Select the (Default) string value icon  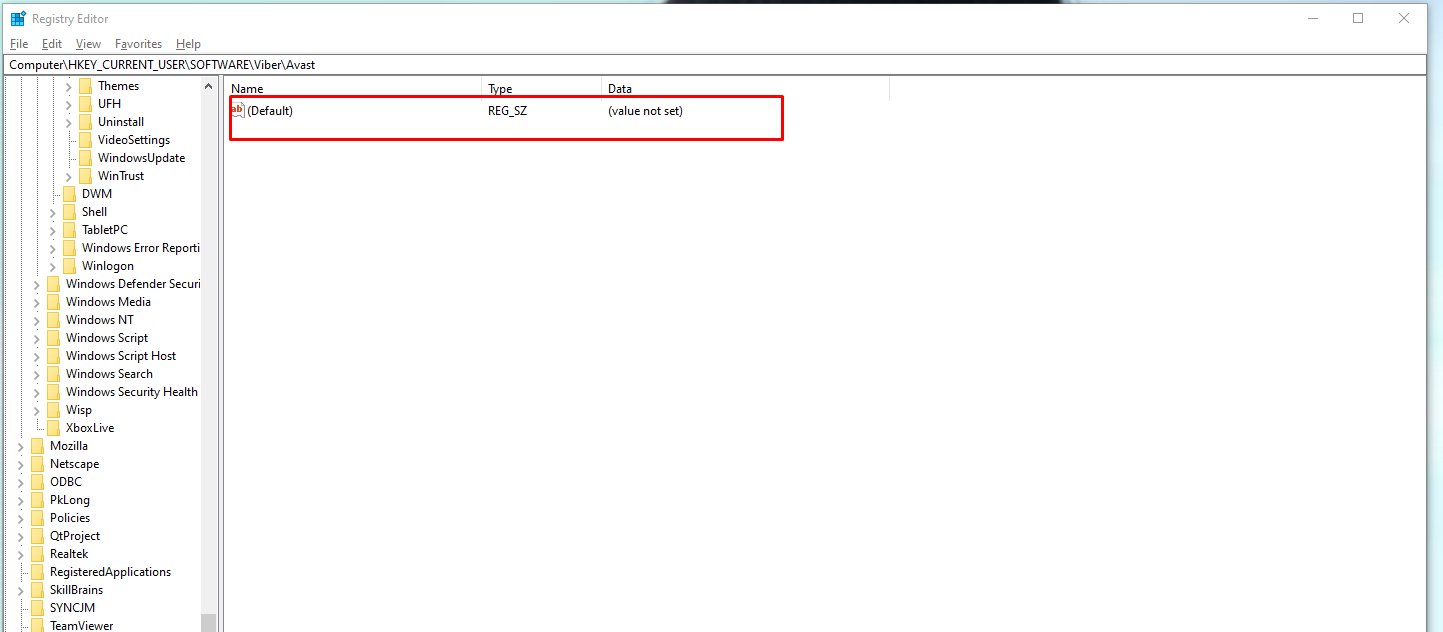click(238, 110)
